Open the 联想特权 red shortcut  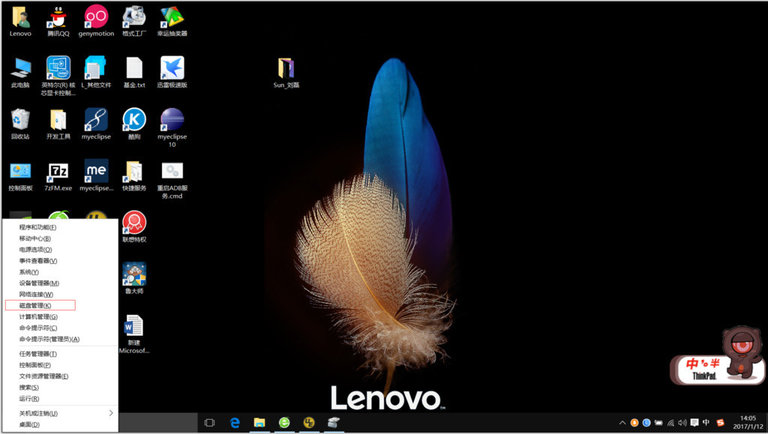(x=134, y=227)
